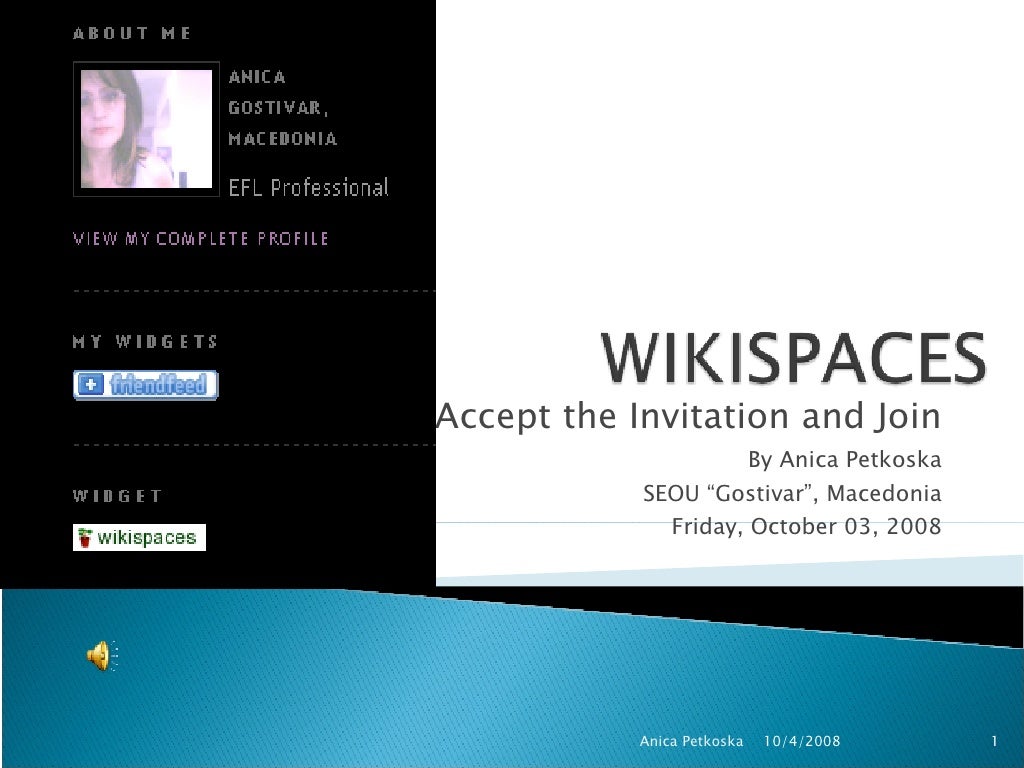
Task: Click the ANICA name in profile
Action: pyautogui.click(x=257, y=77)
